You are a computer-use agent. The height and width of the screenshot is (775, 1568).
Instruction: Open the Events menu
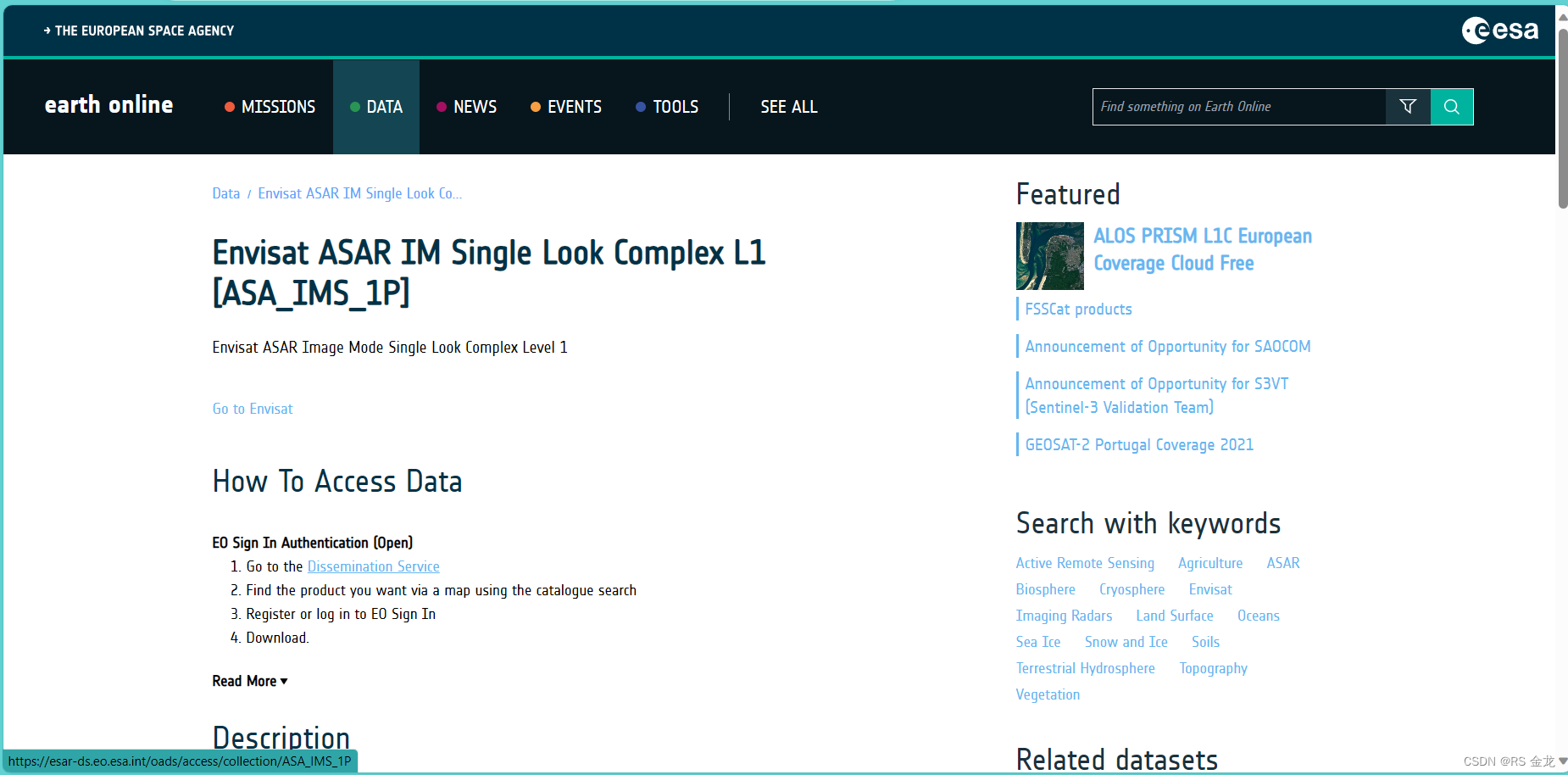pyautogui.click(x=566, y=107)
